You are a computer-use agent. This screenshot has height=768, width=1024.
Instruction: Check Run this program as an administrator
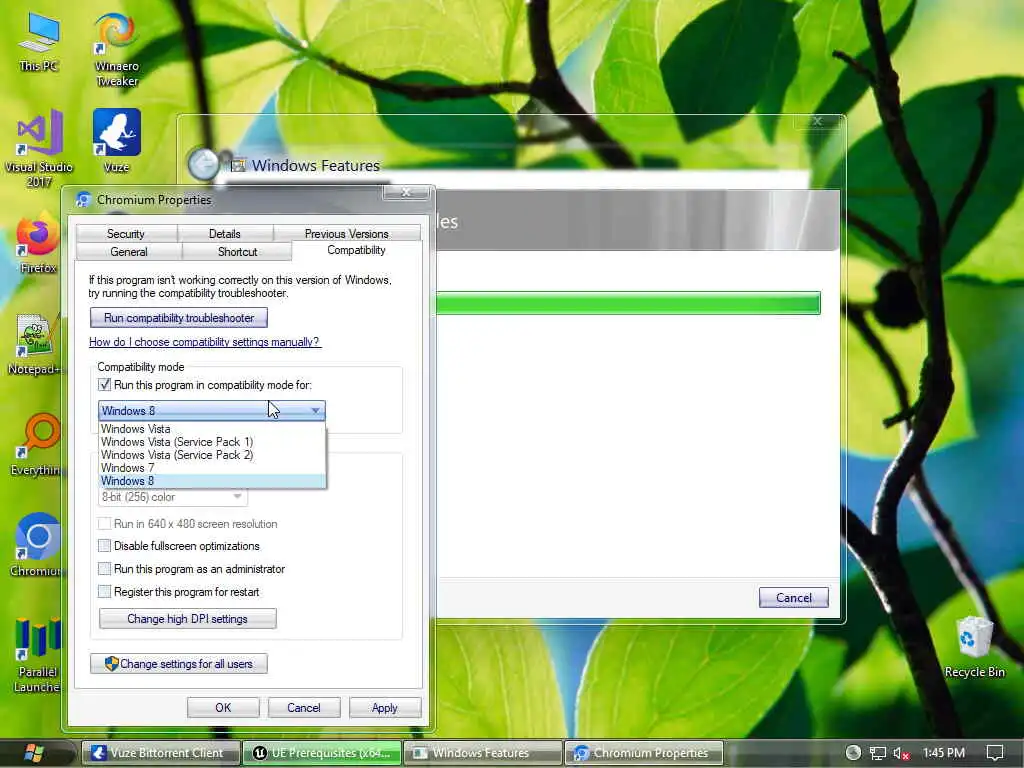104,569
